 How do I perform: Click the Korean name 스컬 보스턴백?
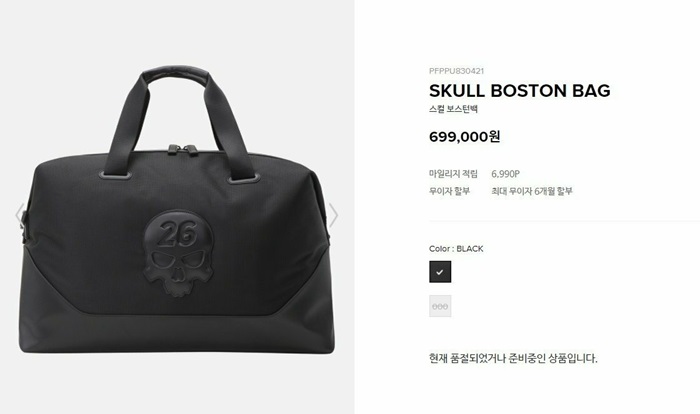453,109
